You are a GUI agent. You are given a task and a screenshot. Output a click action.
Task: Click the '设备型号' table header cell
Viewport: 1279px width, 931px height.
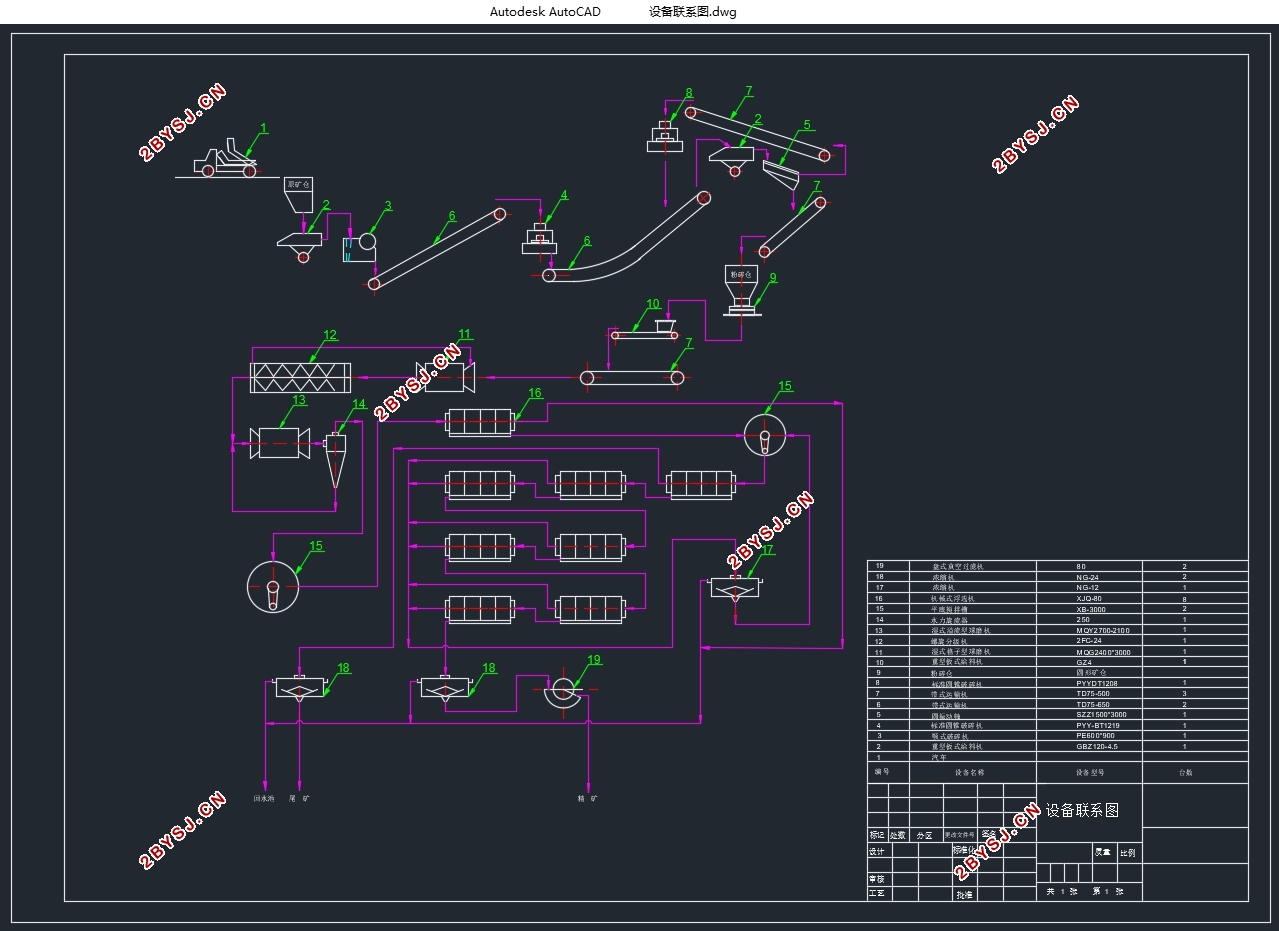pos(1089,772)
